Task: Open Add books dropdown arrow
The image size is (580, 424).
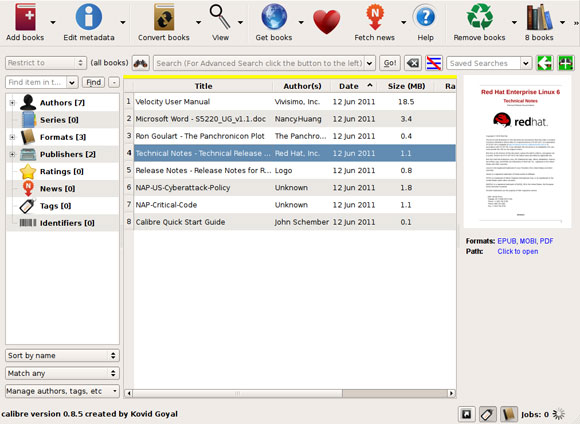Action: point(53,22)
